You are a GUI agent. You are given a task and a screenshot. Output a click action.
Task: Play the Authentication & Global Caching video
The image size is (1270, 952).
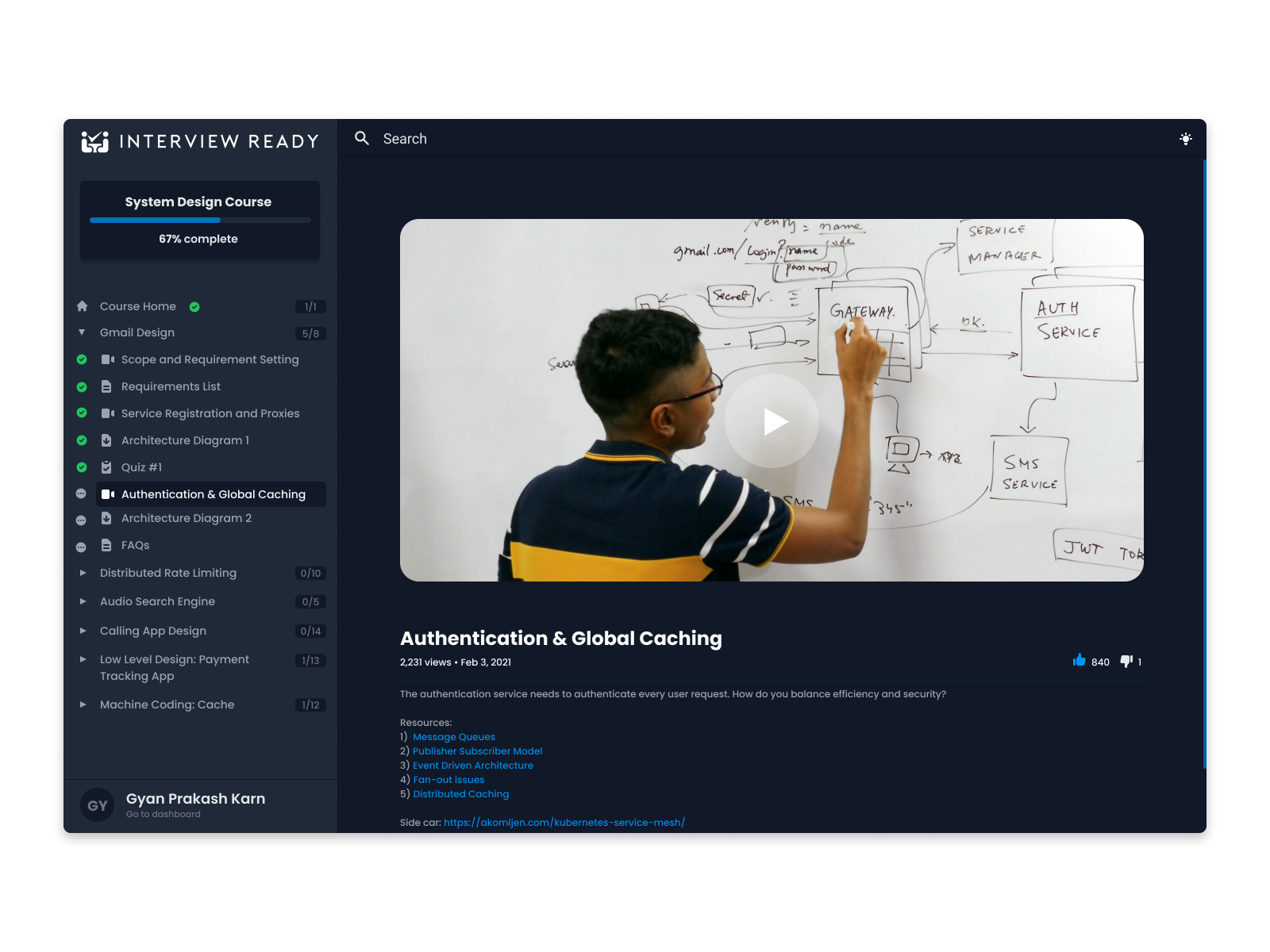click(x=772, y=421)
